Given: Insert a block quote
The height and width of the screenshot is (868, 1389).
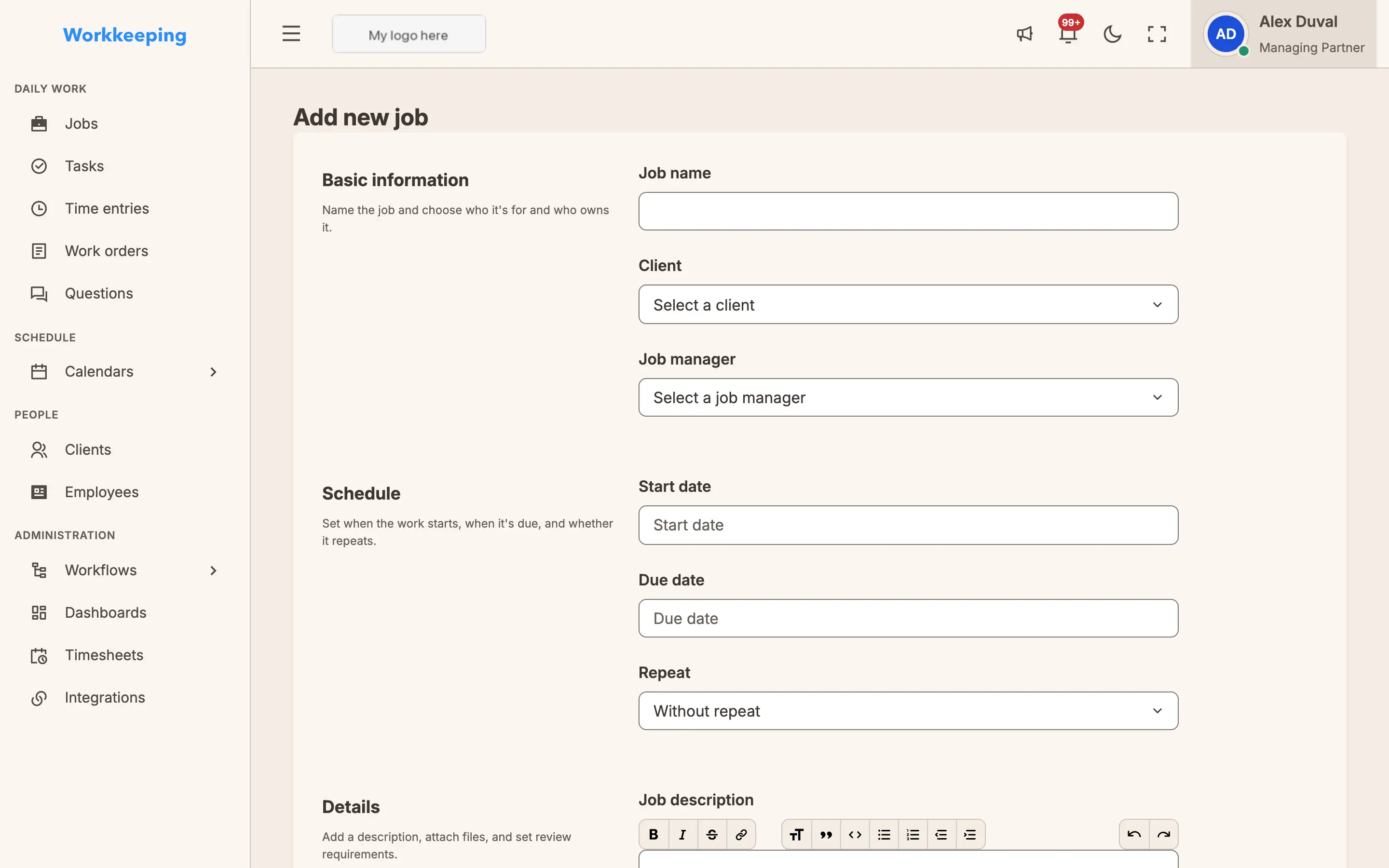Looking at the screenshot, I should [x=826, y=834].
